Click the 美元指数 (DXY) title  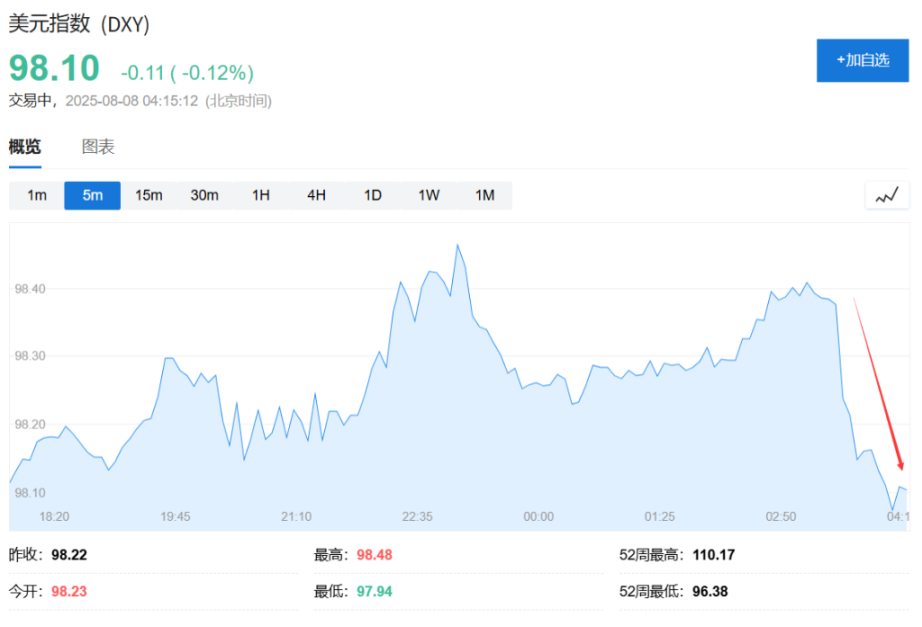[x=80, y=25]
